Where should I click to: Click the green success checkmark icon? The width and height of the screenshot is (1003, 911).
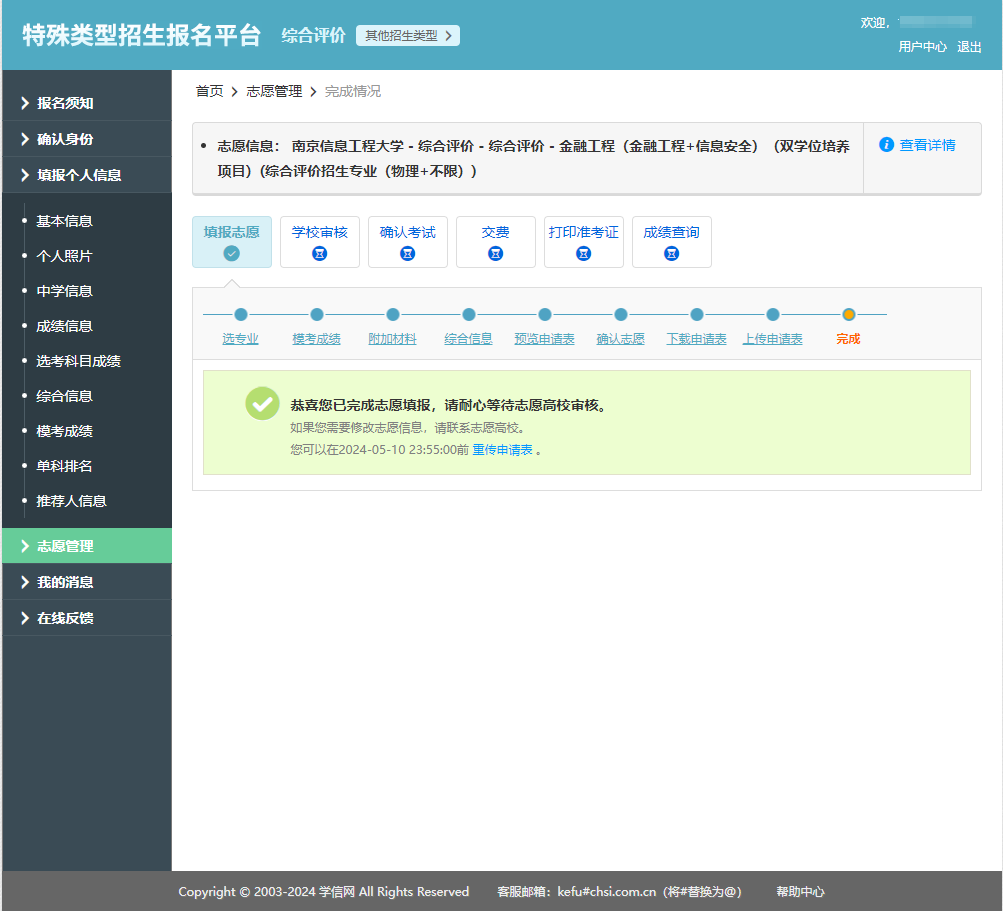pyautogui.click(x=262, y=404)
